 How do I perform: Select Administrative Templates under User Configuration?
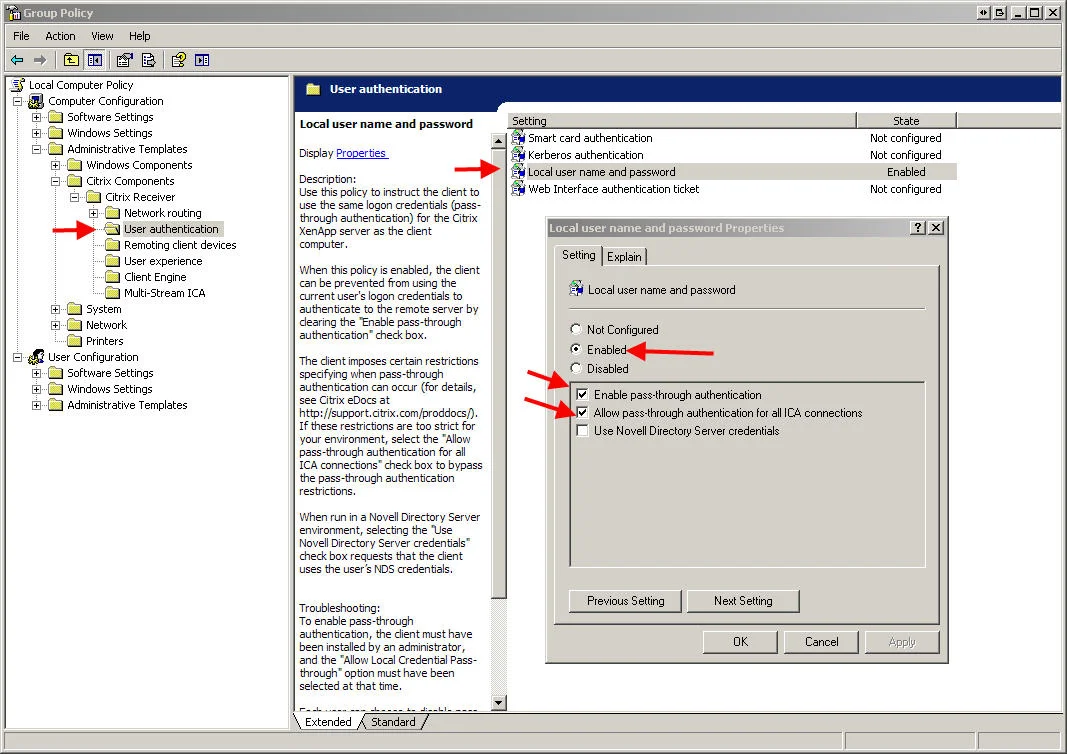tap(127, 406)
